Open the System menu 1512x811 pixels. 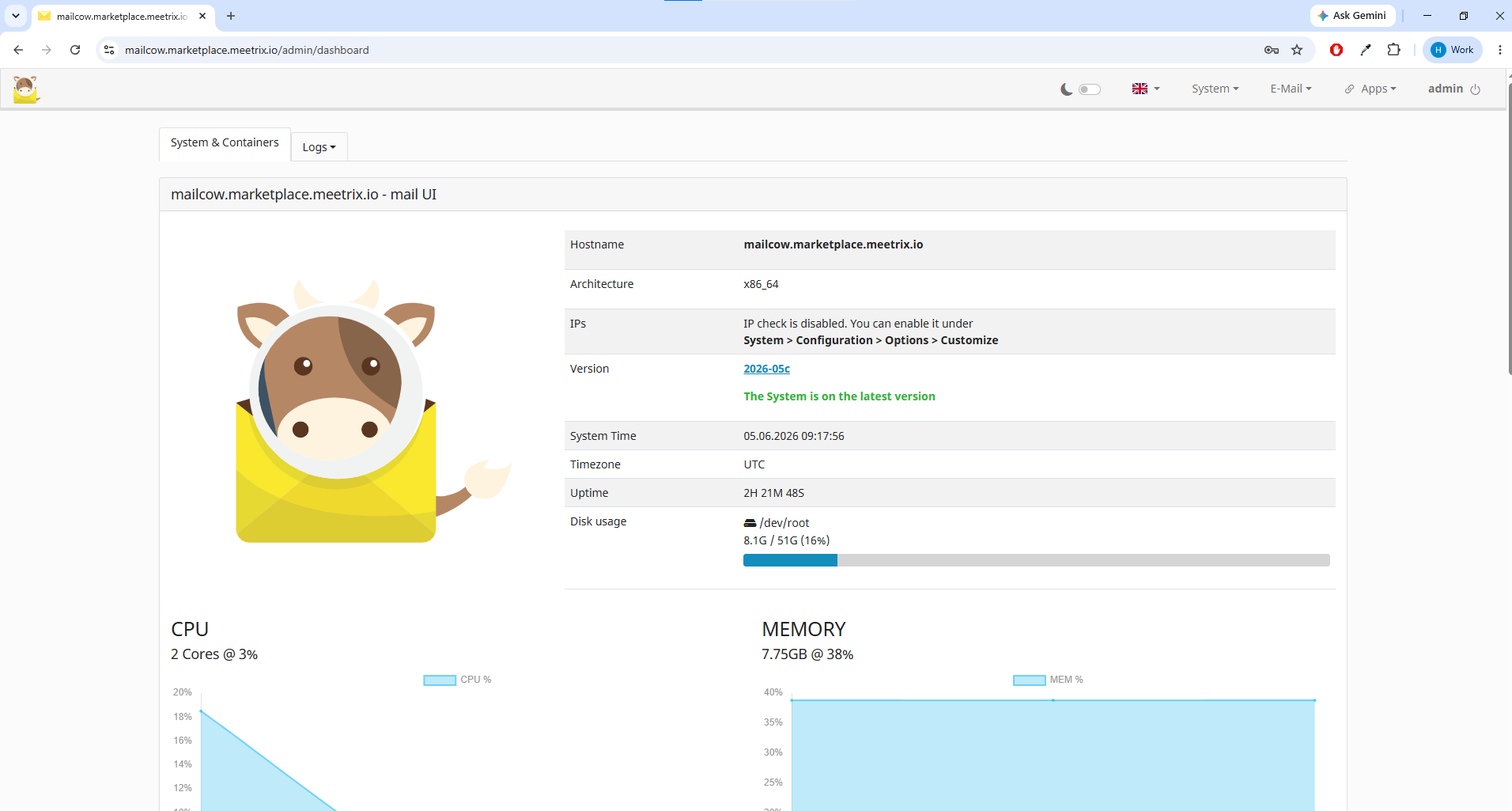coord(1215,89)
